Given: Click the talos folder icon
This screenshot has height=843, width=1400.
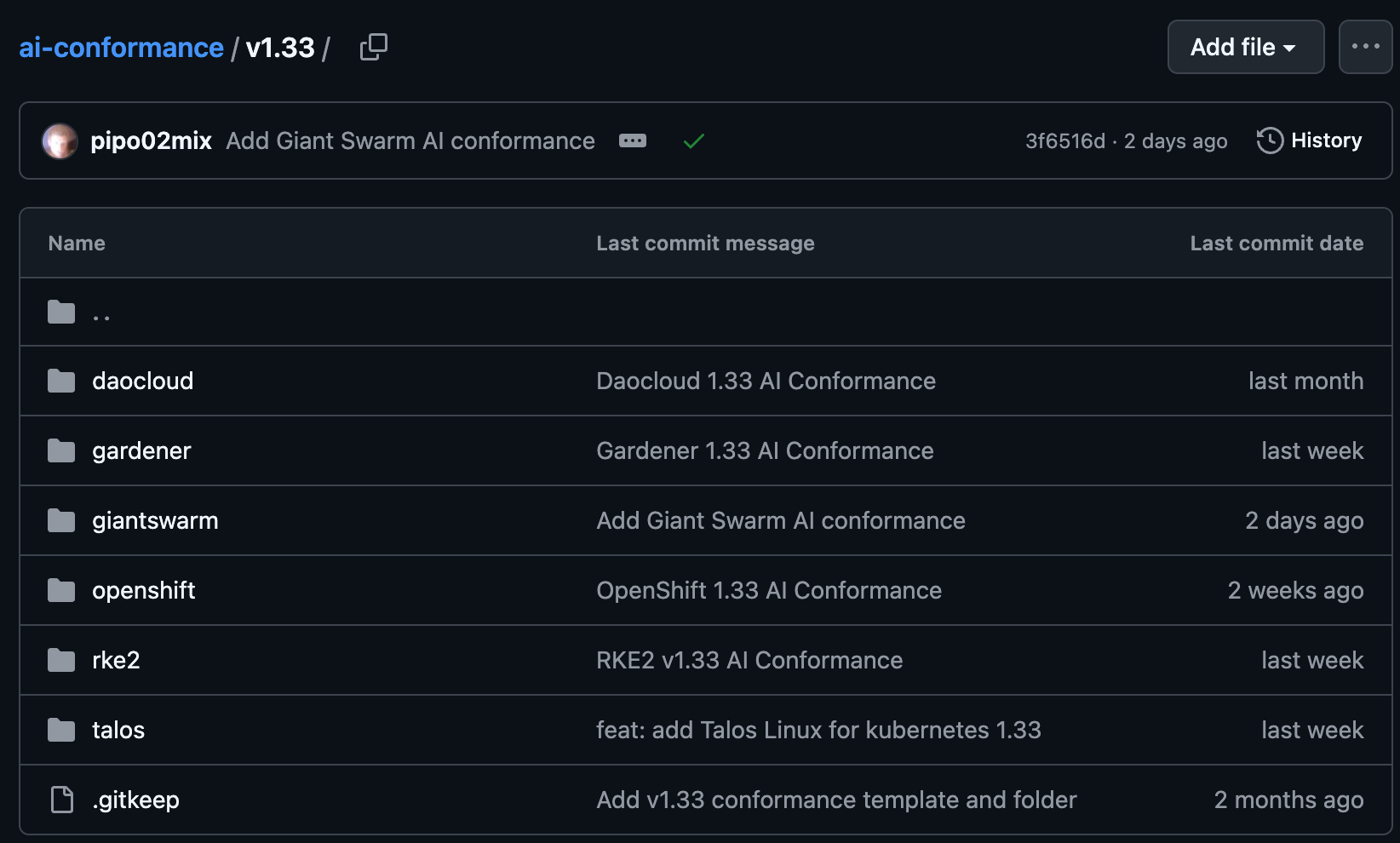Looking at the screenshot, I should click(60, 730).
